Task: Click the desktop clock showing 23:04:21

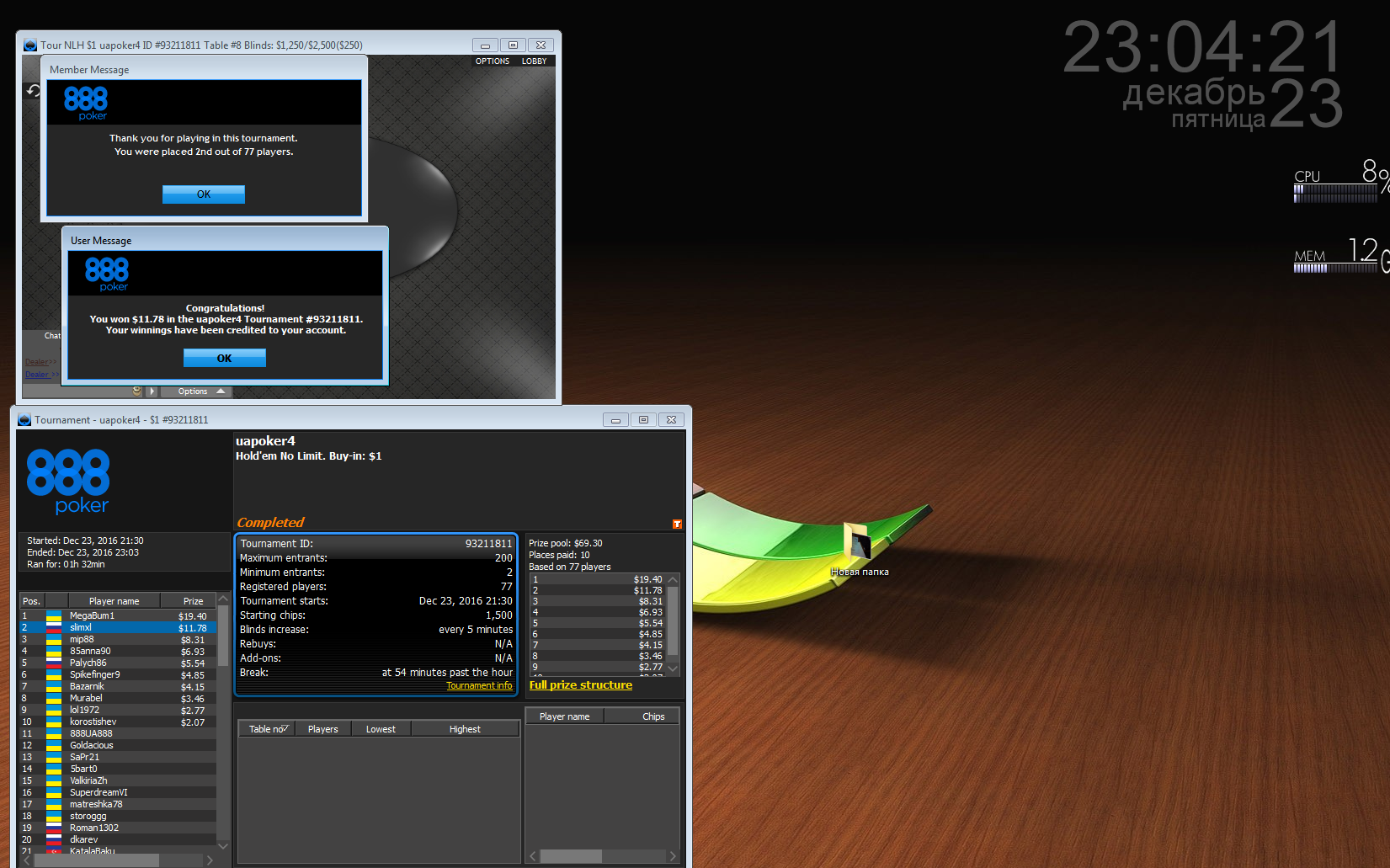Action: tap(1203, 48)
